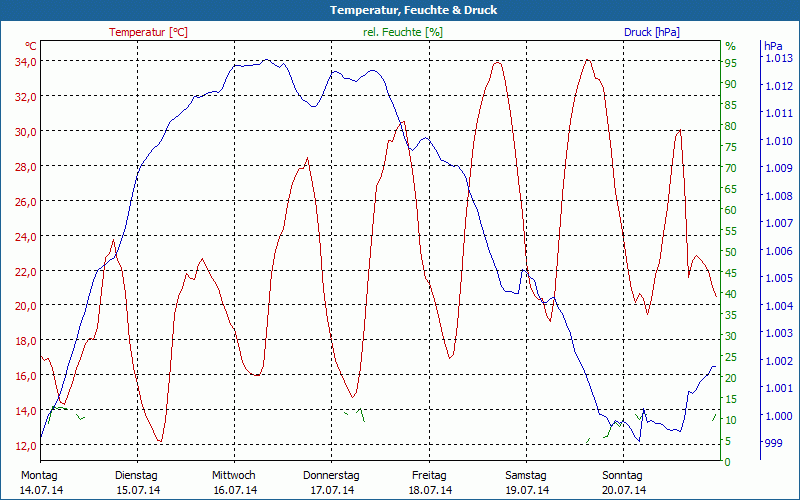Click the 999 tick on the pressure axis

tap(773, 442)
